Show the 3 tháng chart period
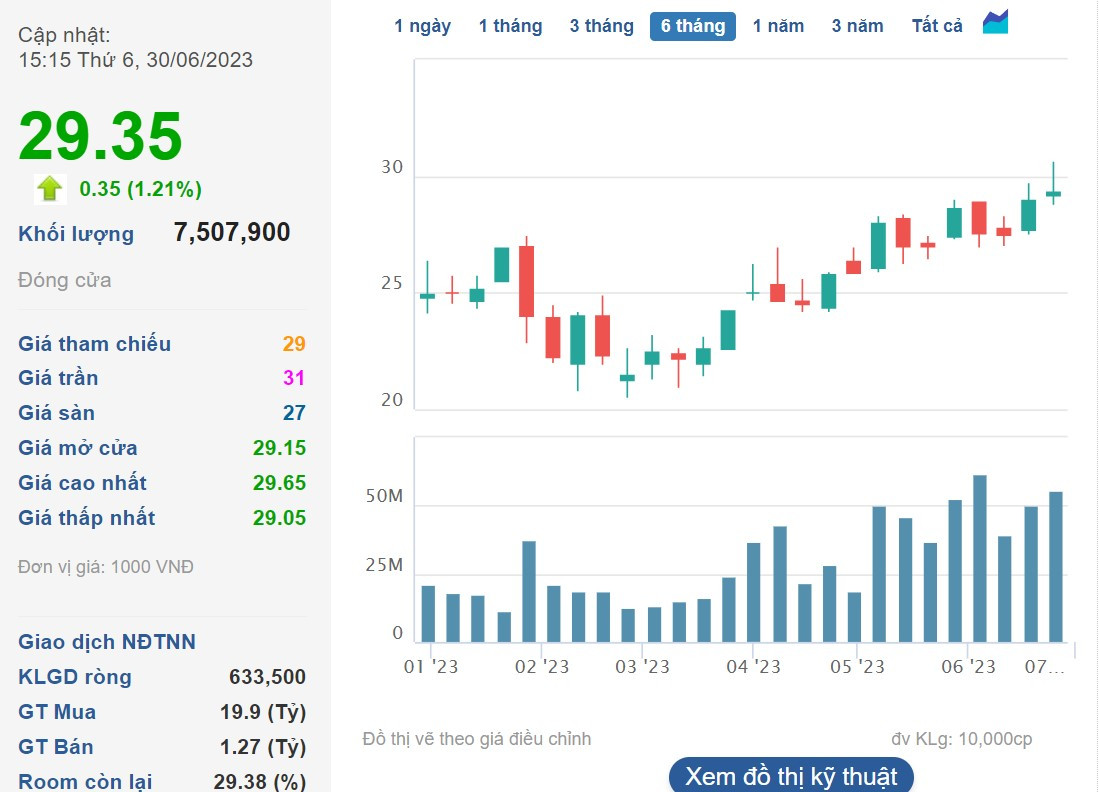Viewport: 1099px width, 792px height. point(601,26)
